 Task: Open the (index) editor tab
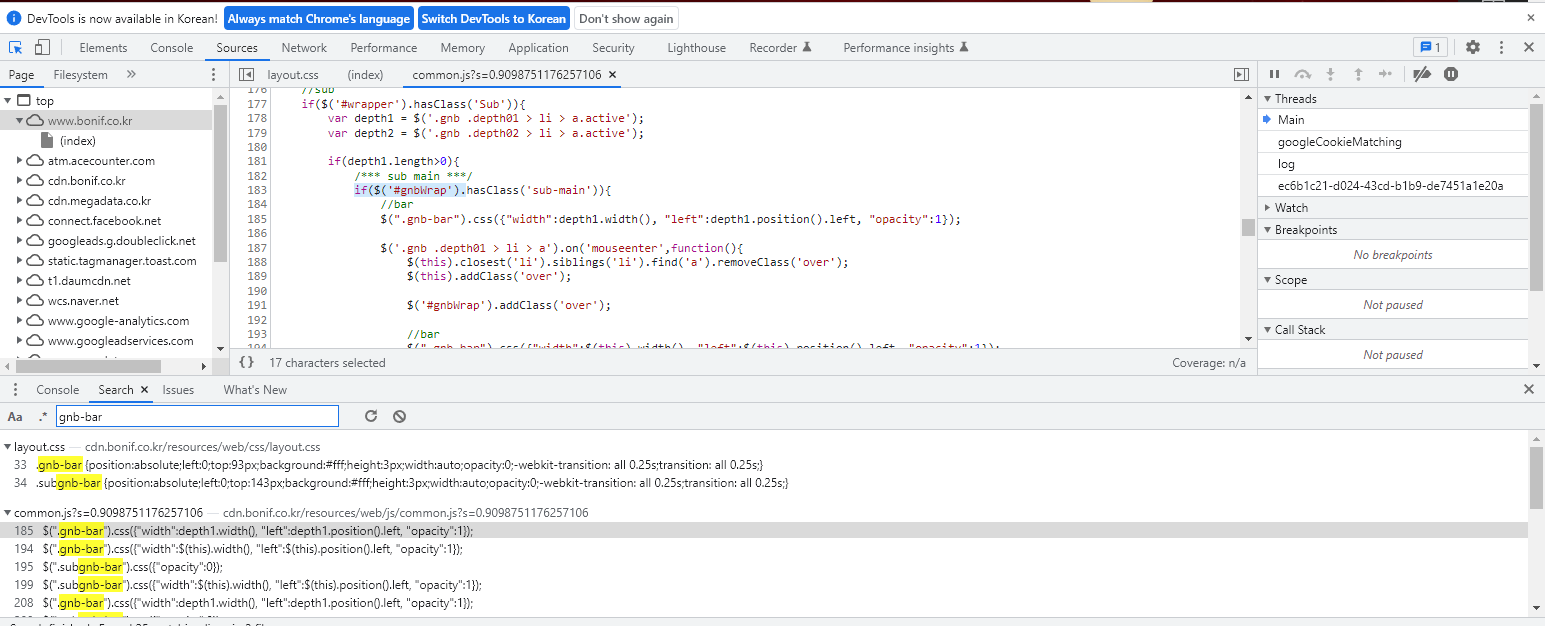365,75
